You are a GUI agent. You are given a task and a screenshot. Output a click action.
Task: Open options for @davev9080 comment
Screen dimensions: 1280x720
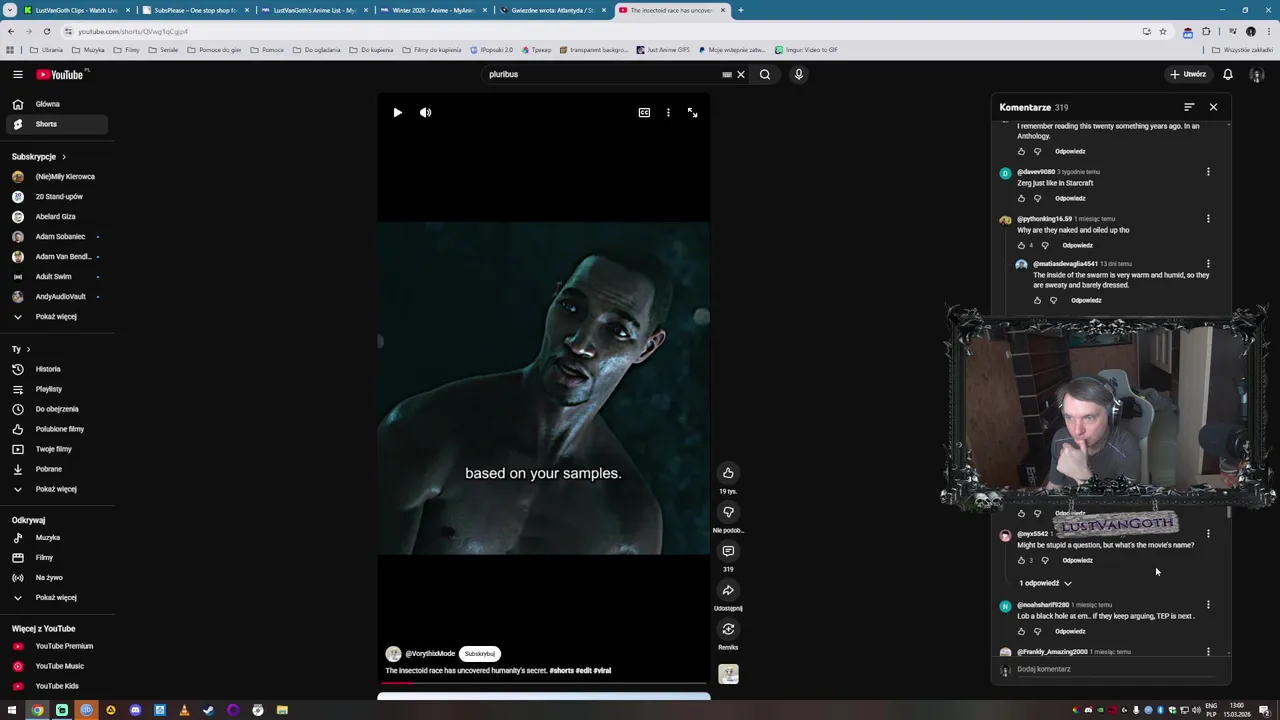point(1208,172)
